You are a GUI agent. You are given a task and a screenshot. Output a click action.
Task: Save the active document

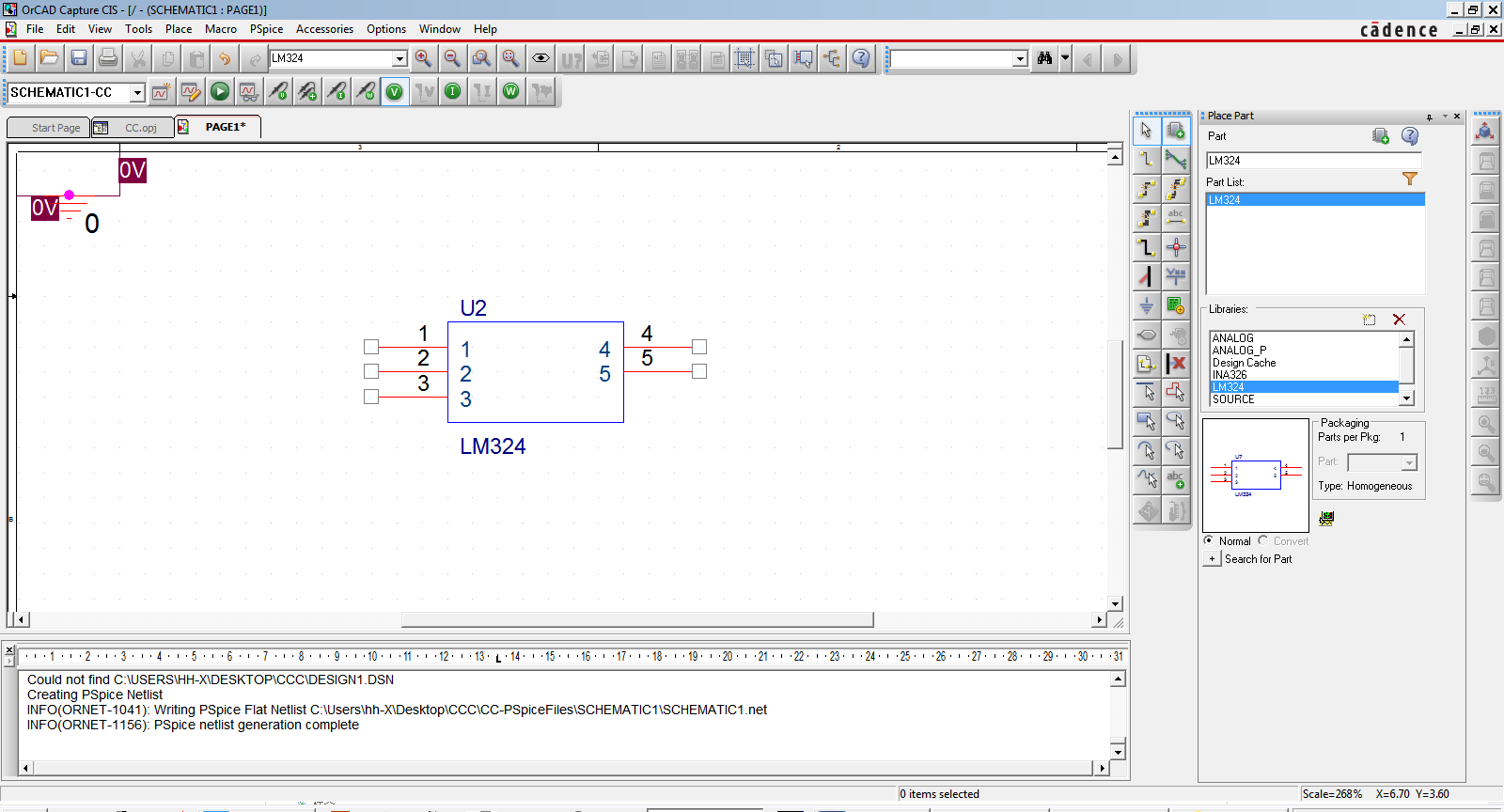pyautogui.click(x=79, y=58)
